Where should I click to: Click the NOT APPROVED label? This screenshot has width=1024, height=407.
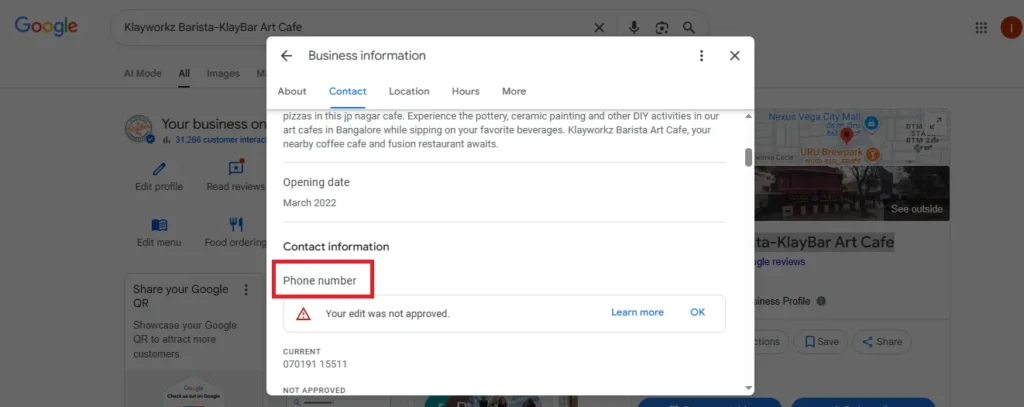coord(314,391)
